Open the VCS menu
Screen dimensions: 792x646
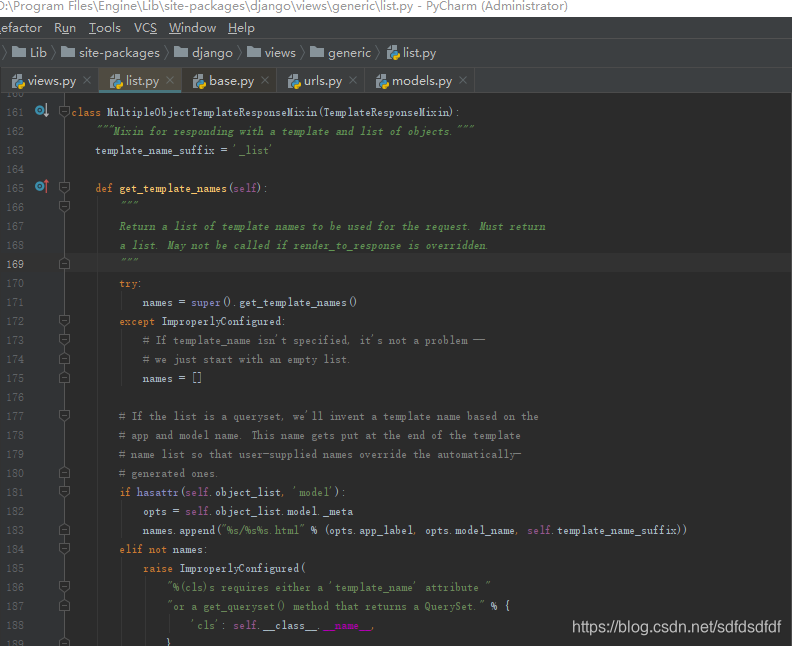(x=145, y=28)
